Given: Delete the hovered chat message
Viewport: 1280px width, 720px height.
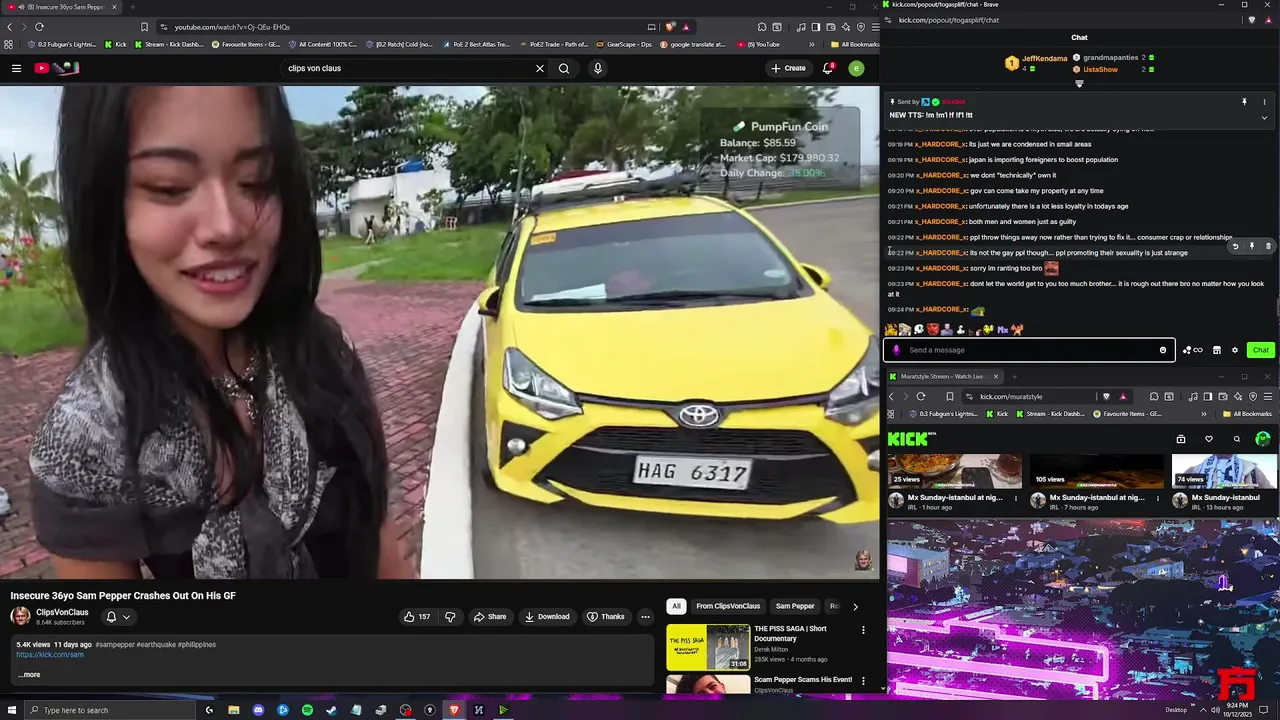Looking at the screenshot, I should (x=1268, y=246).
